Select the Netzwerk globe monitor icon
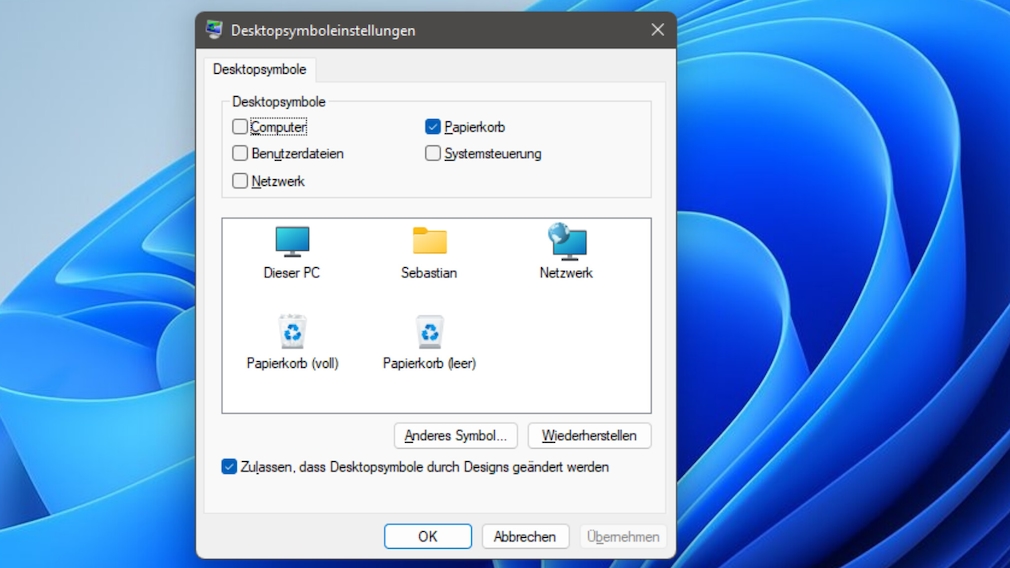This screenshot has height=568, width=1010. [567, 241]
